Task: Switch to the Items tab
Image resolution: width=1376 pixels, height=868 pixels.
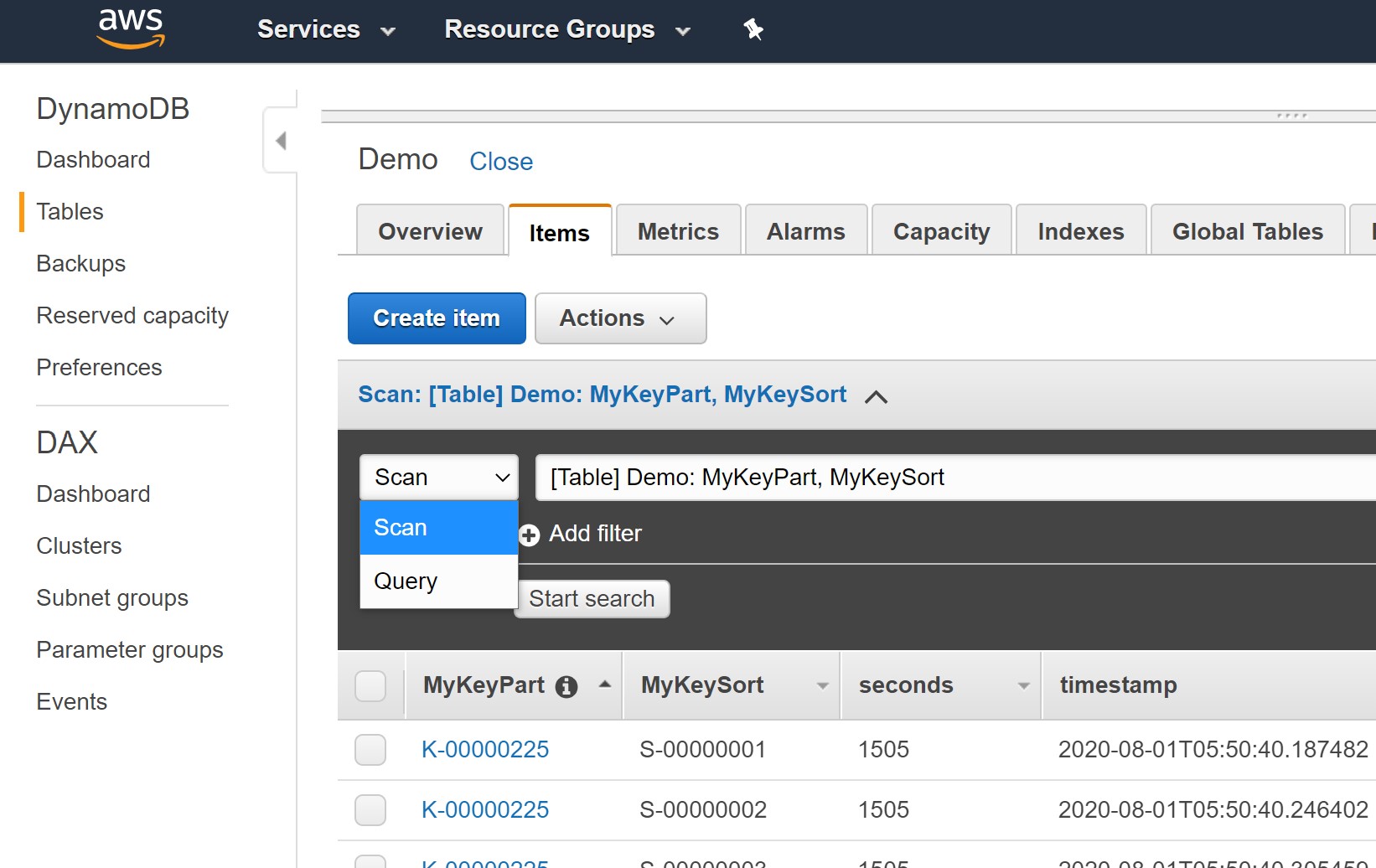Action: tap(559, 232)
